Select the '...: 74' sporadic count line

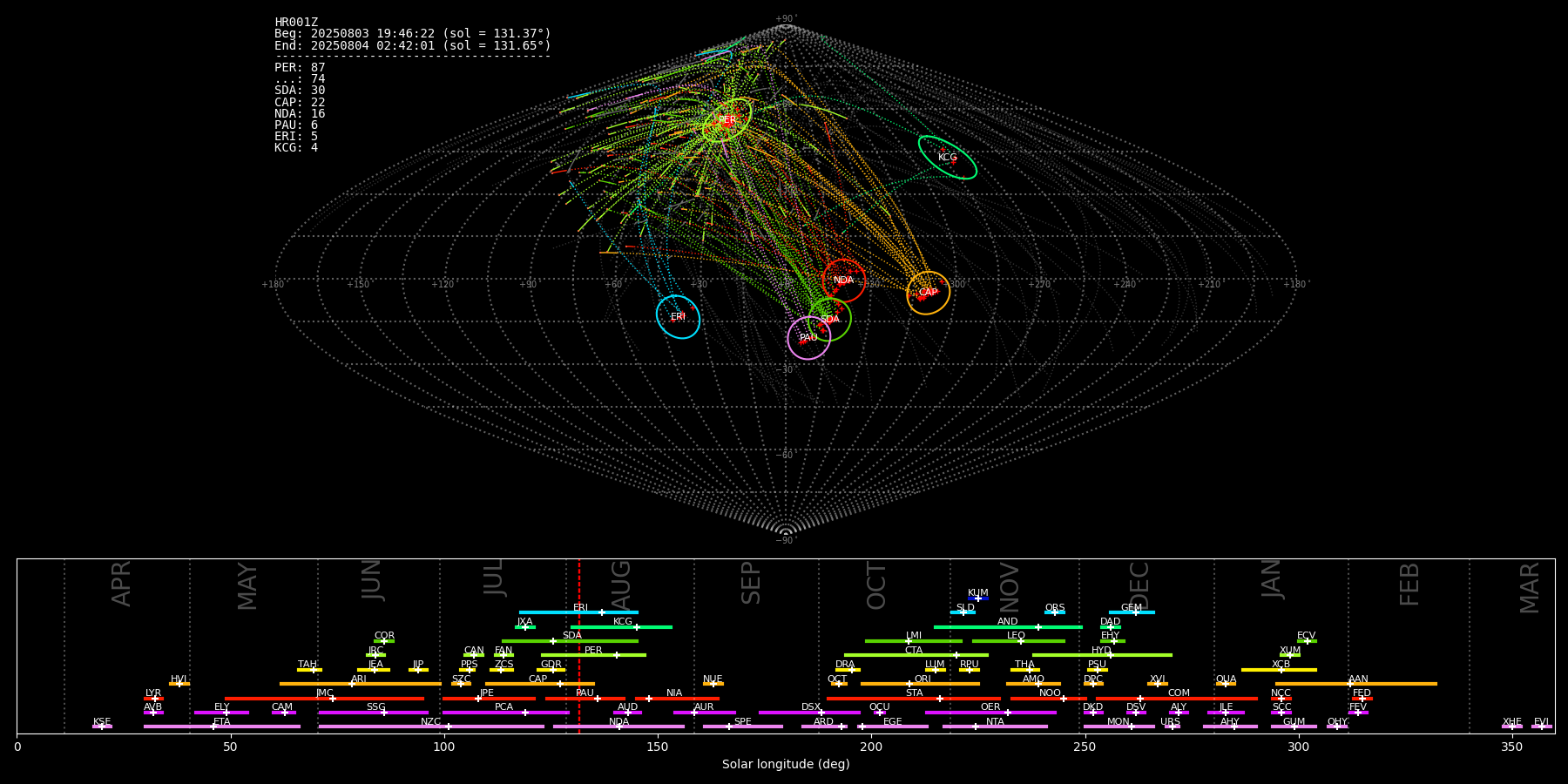(300, 78)
